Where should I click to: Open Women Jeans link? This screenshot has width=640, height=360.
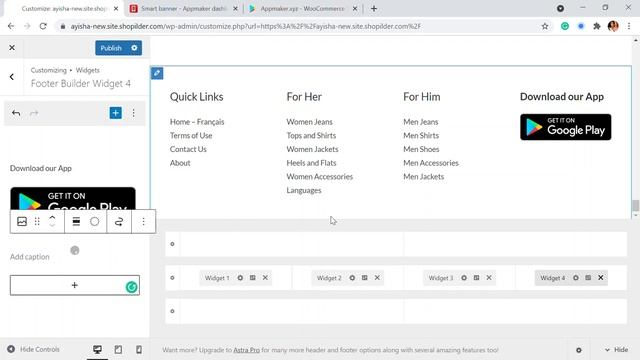[x=309, y=122]
